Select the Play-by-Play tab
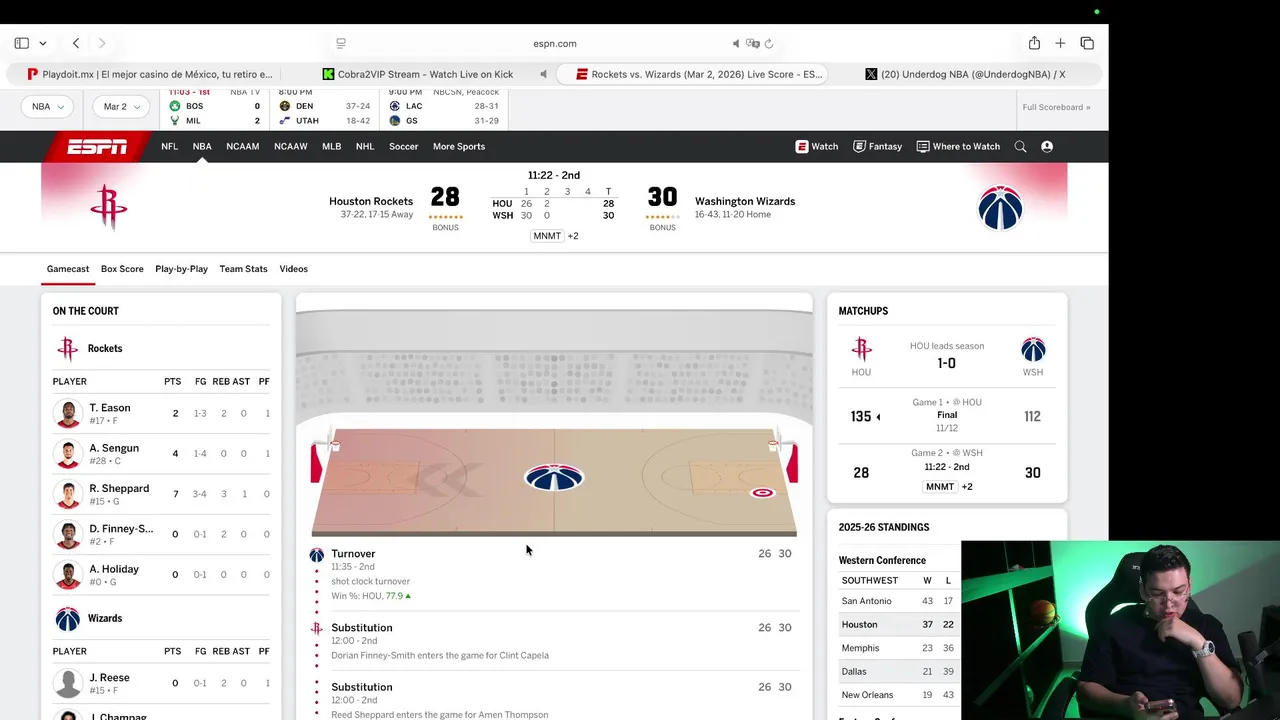1280x720 pixels. 181,269
